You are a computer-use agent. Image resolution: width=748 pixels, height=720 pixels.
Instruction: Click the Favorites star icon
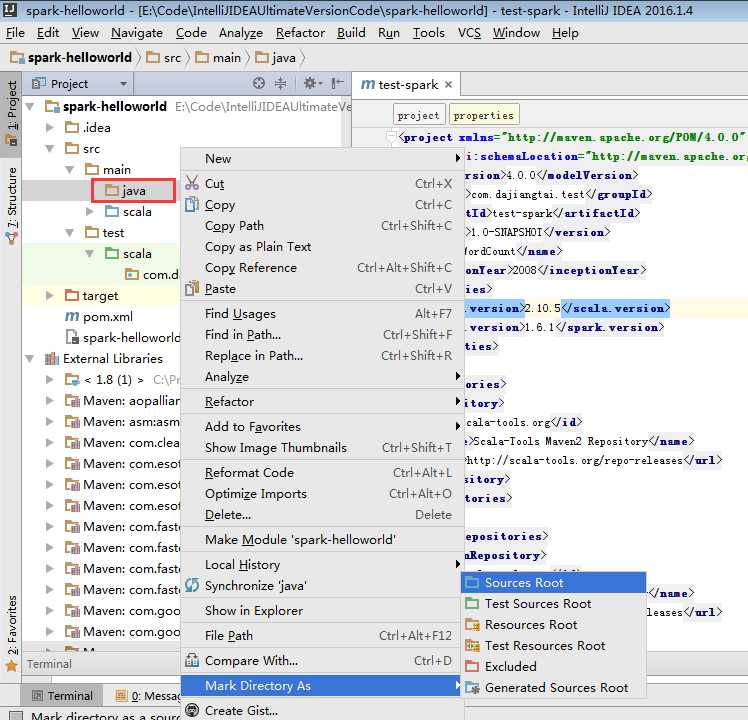point(11,665)
